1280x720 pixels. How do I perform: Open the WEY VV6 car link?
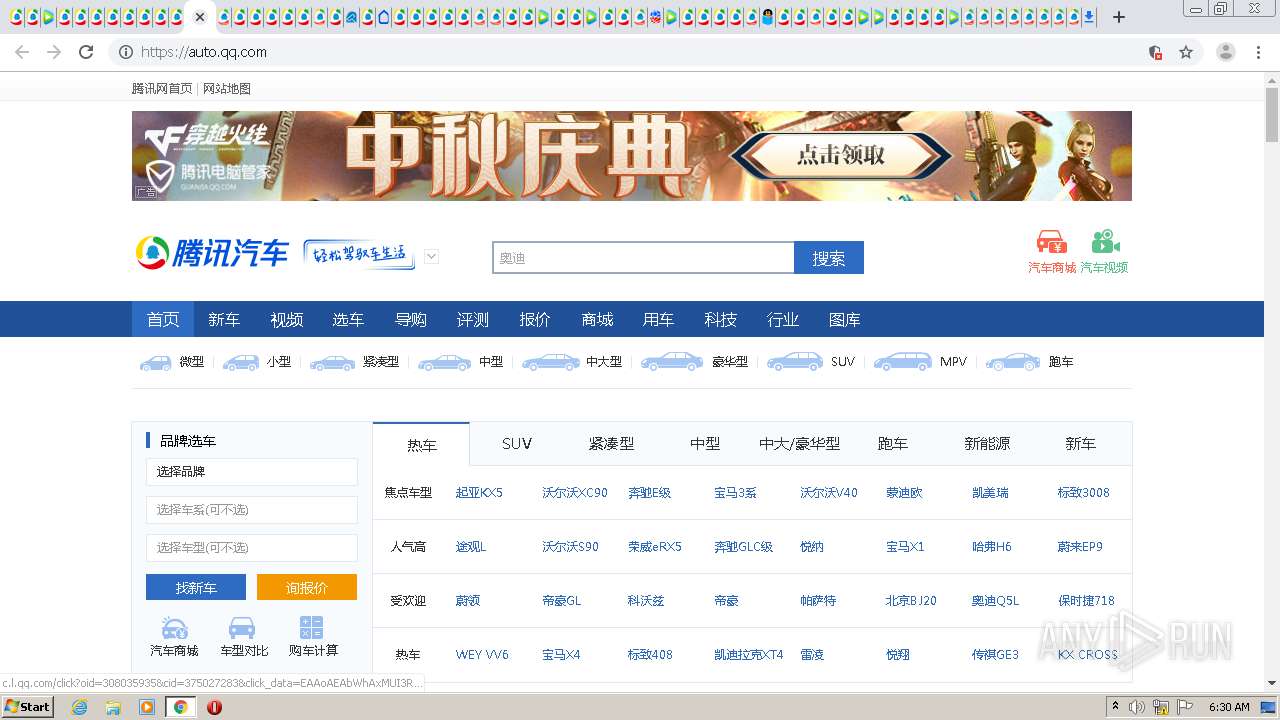(482, 655)
